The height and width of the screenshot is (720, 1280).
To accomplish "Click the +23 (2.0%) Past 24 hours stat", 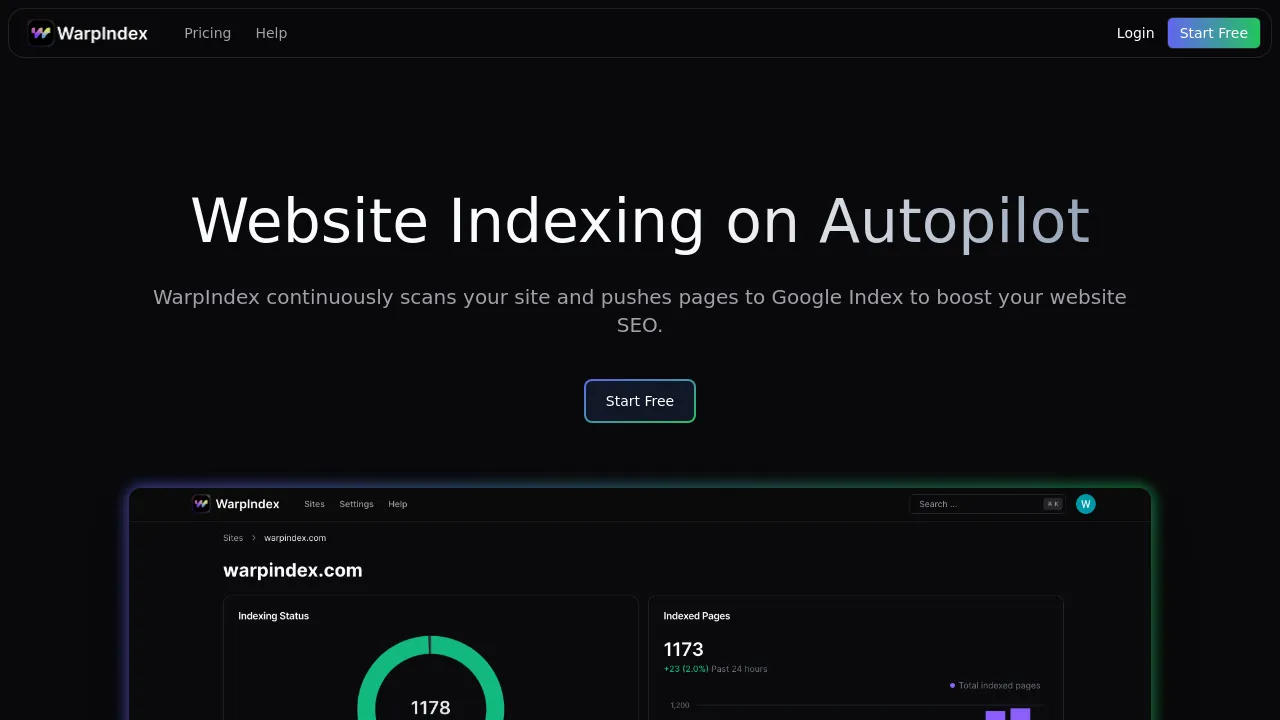I will 715,669.
